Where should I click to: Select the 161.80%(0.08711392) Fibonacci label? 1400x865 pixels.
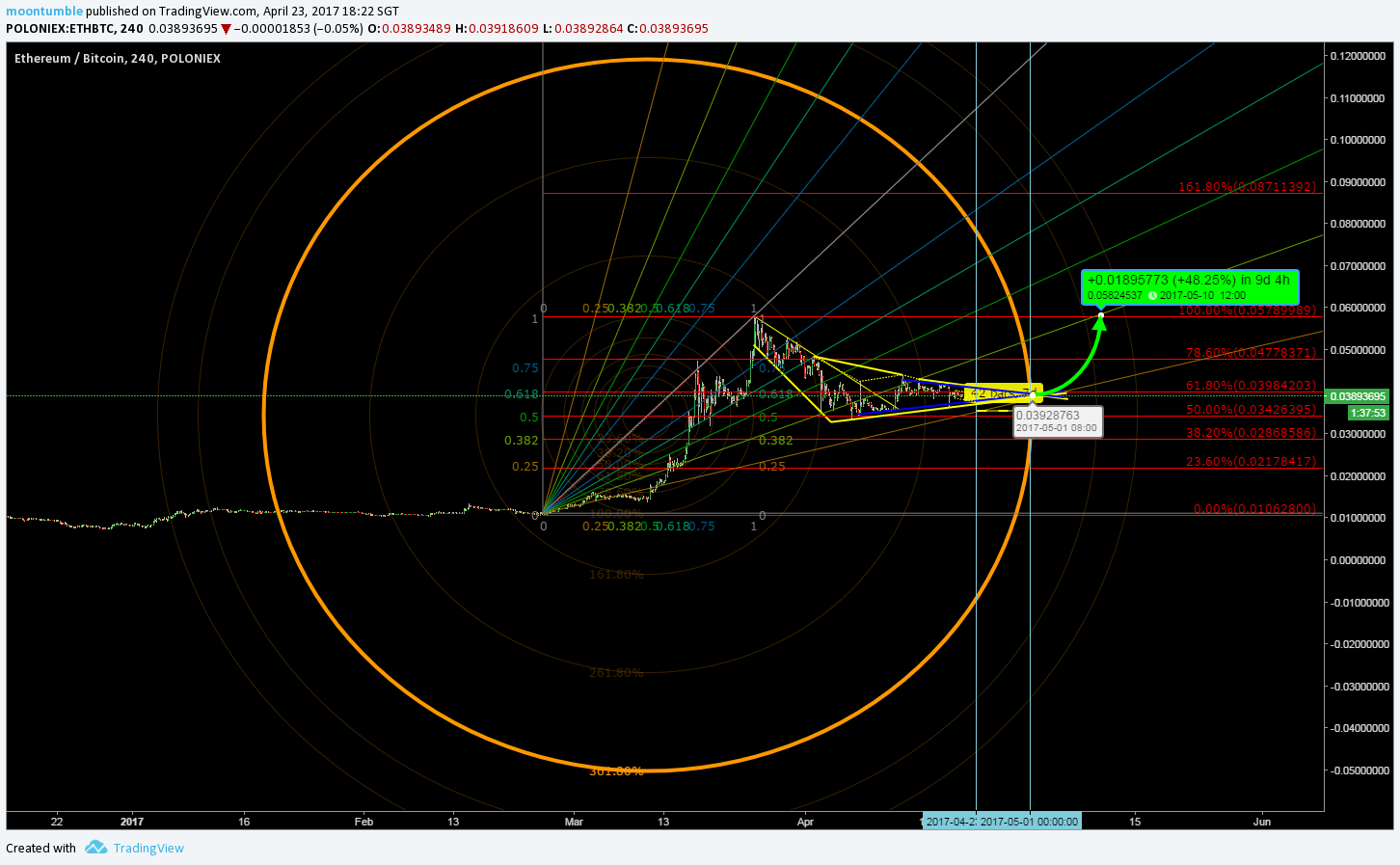(1247, 187)
